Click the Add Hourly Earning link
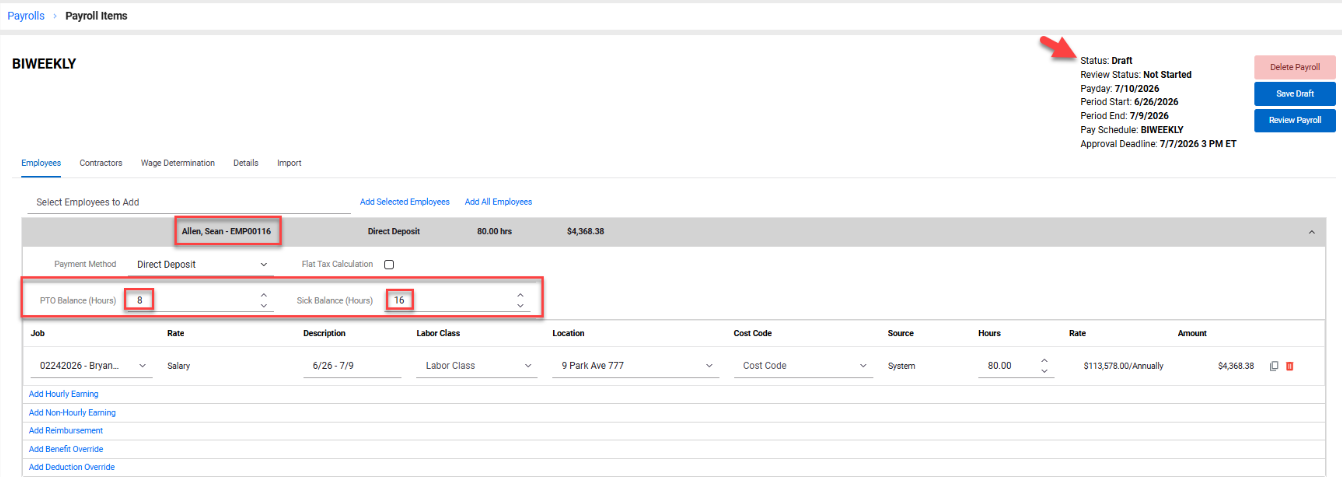The image size is (1342, 477). (x=64, y=394)
